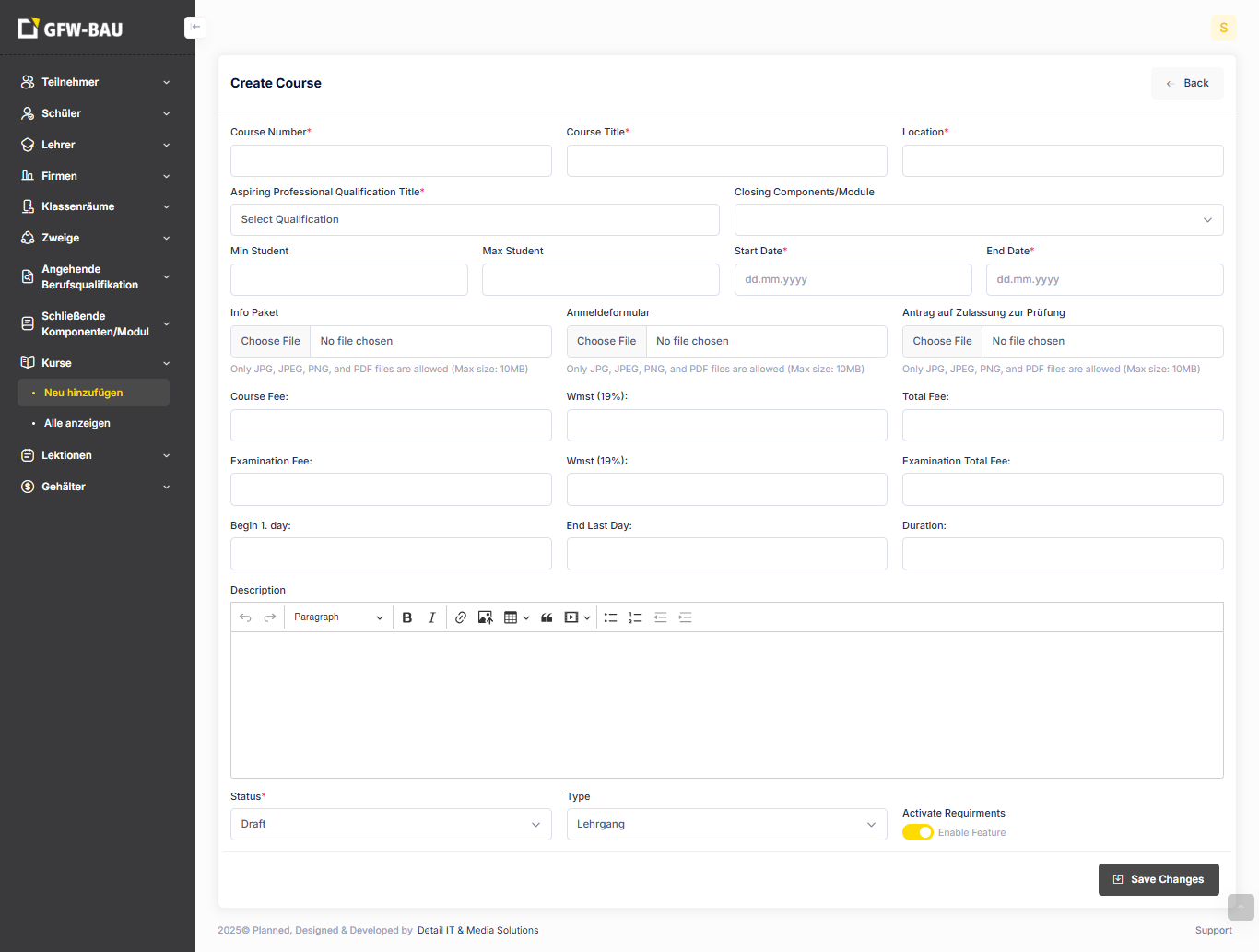Click the Save Changes button
Screen dimensions: 1259x952
(x=1158, y=879)
